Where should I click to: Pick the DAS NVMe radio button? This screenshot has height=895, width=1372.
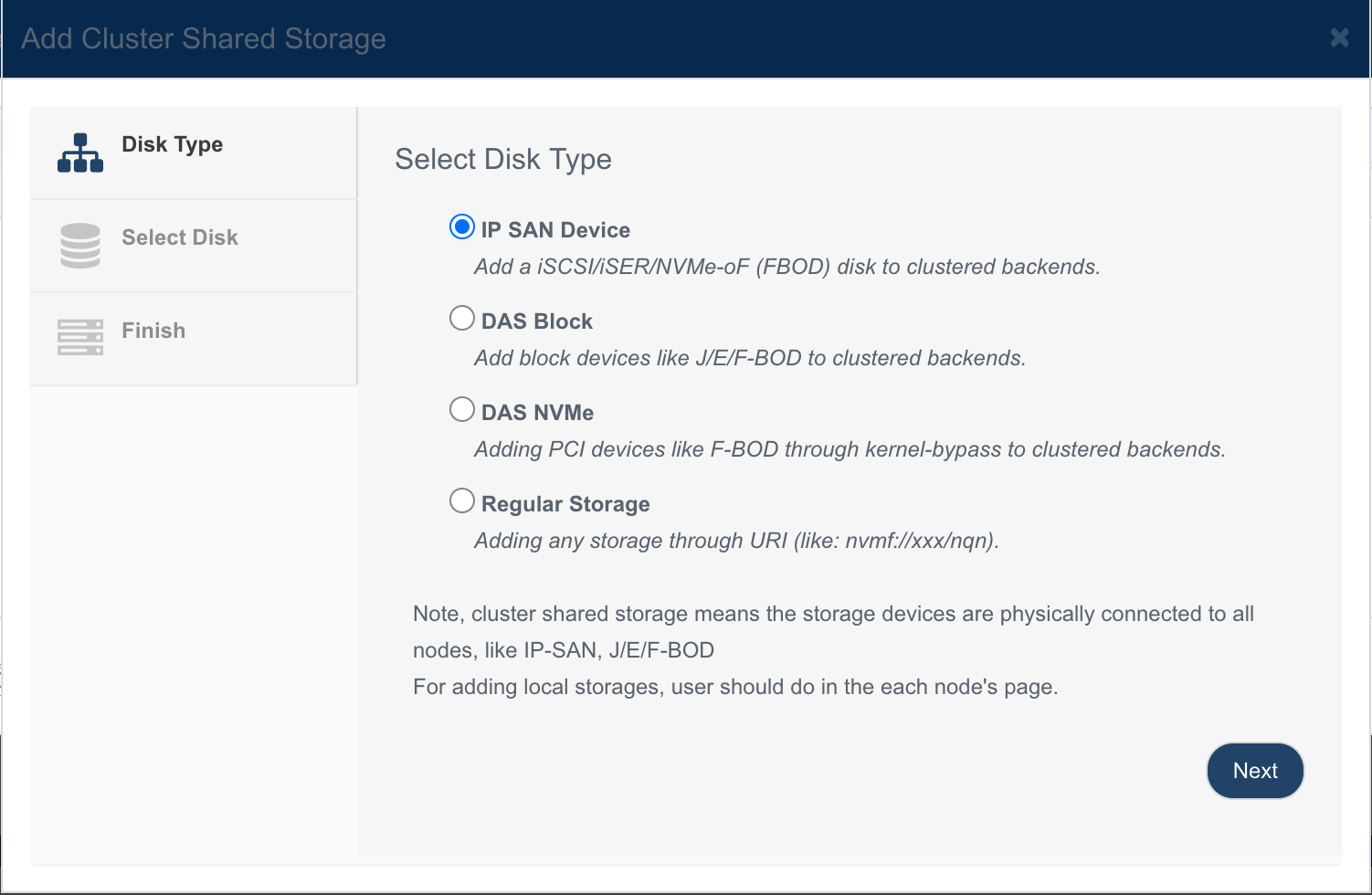pyautogui.click(x=462, y=409)
